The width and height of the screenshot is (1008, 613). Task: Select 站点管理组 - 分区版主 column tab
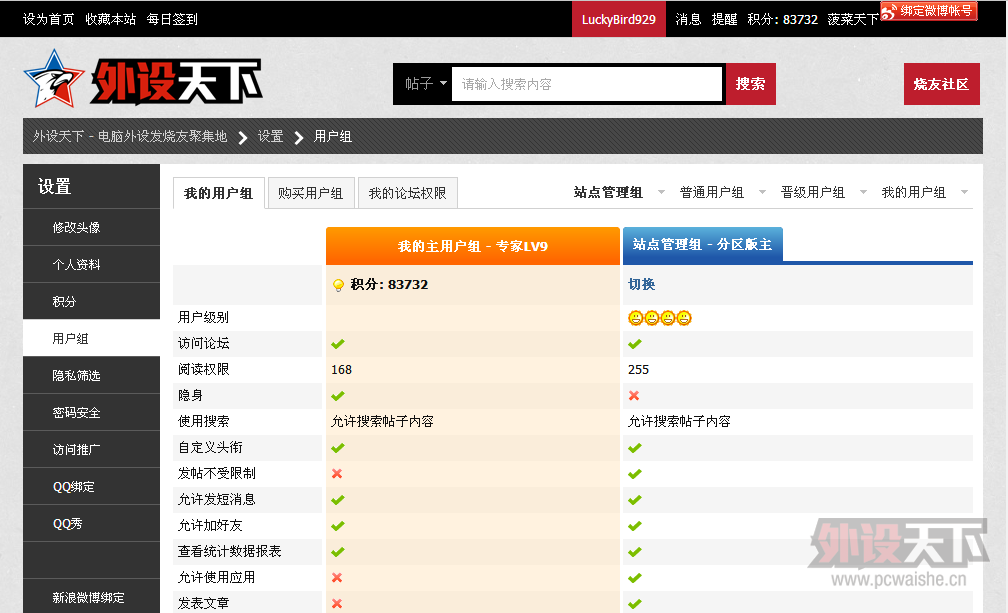(703, 245)
